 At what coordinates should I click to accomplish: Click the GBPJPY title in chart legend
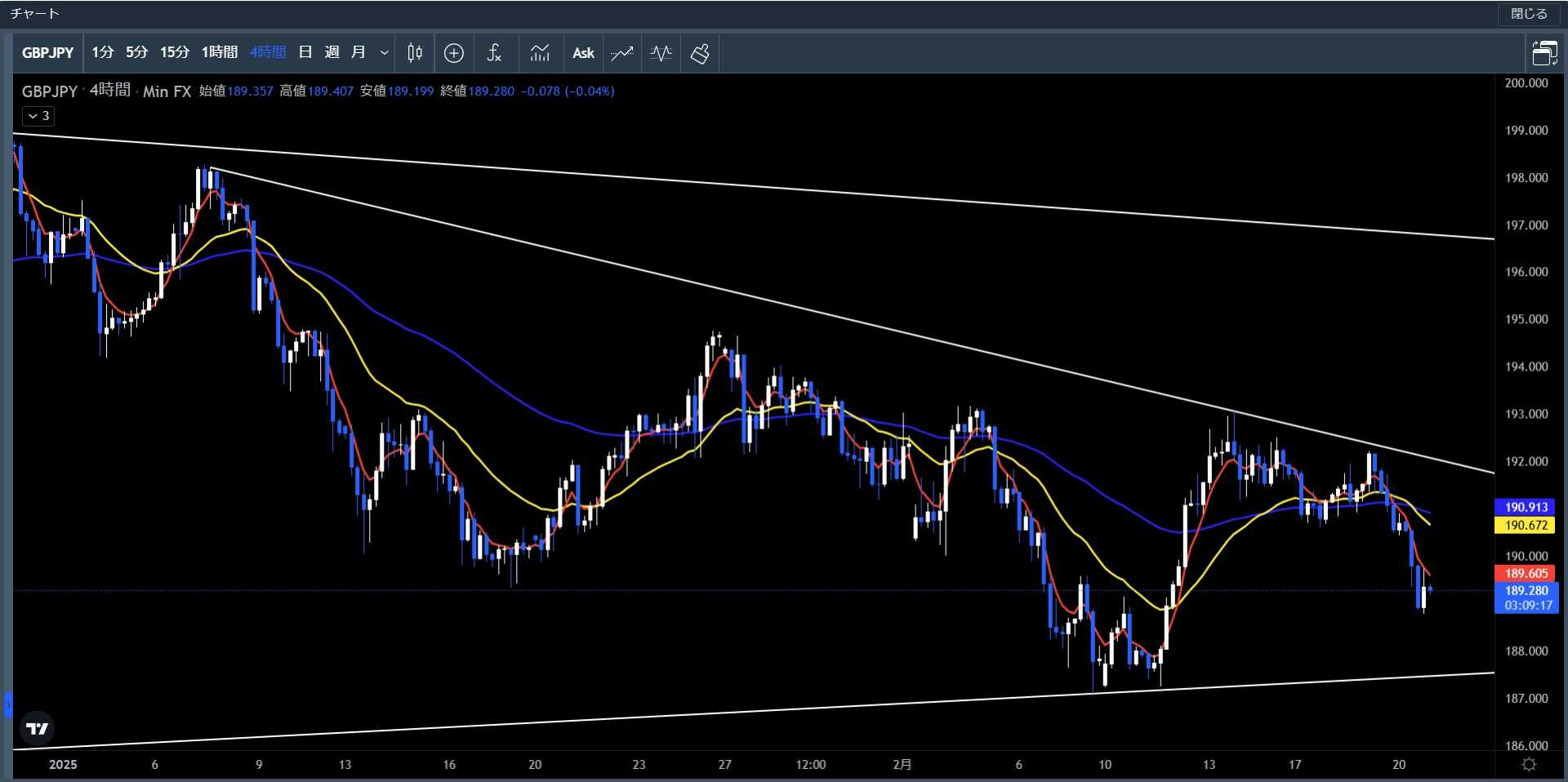pyautogui.click(x=50, y=91)
